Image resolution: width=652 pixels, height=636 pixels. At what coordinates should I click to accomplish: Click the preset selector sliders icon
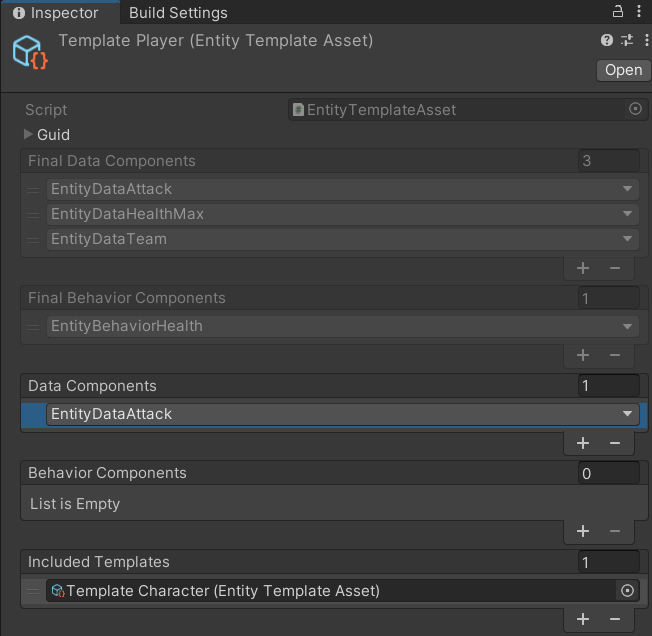[x=627, y=41]
